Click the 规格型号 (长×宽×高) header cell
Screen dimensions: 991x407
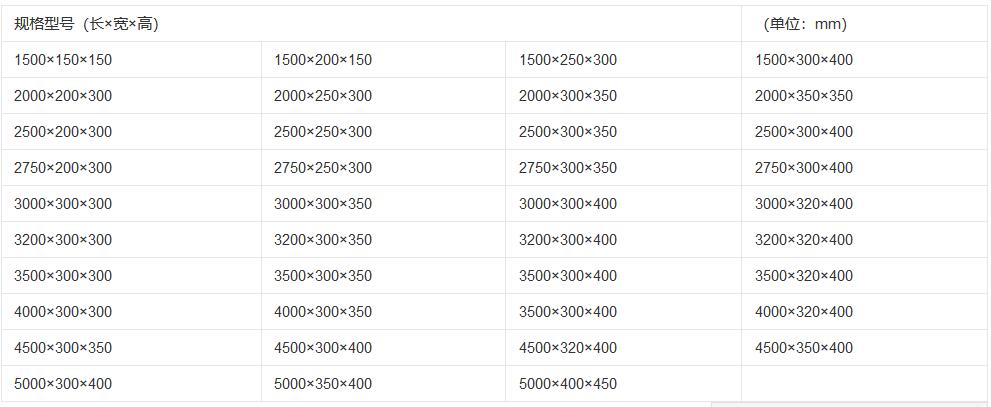pyautogui.click(x=87, y=24)
